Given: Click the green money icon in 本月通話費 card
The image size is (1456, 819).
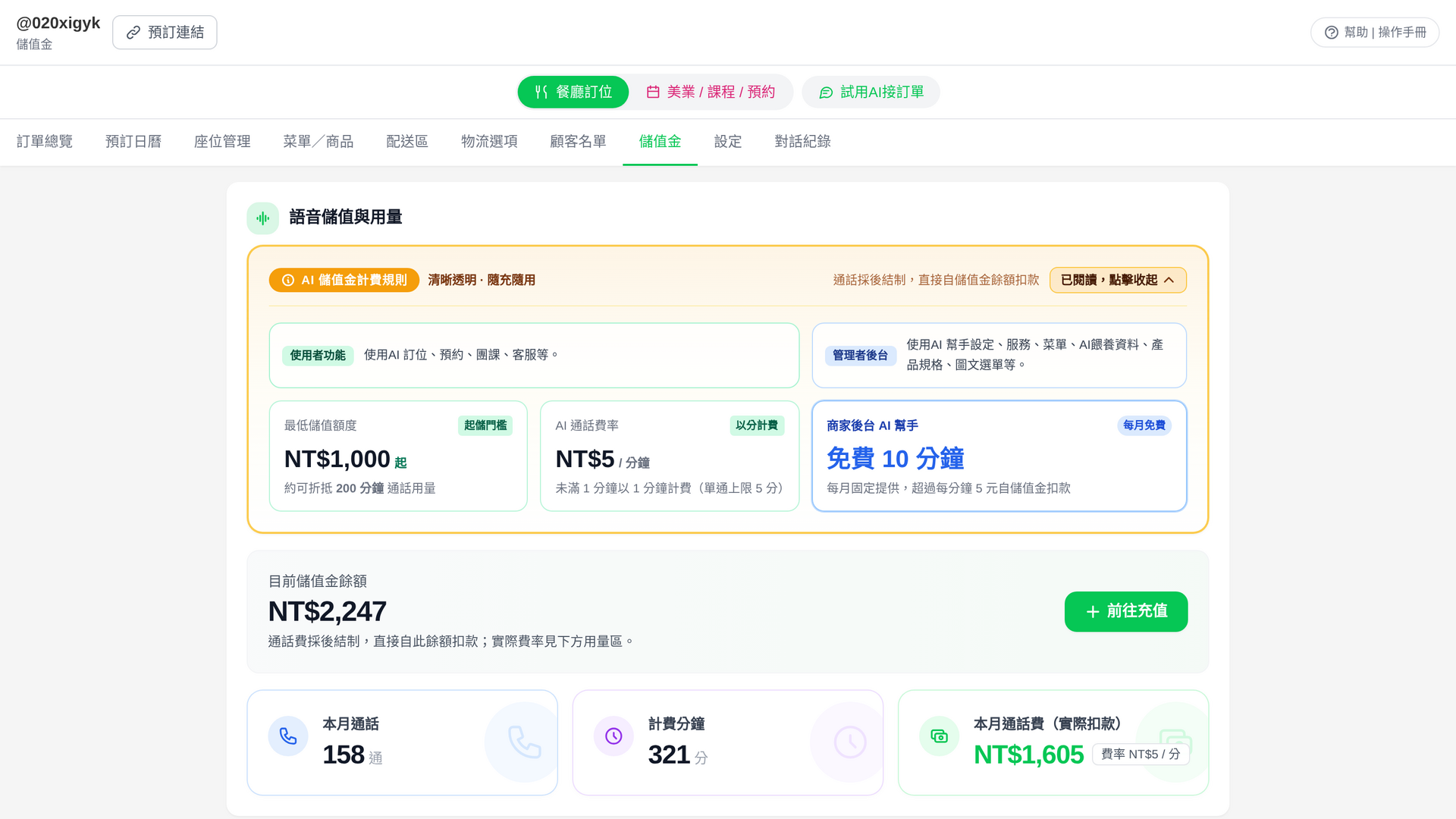Looking at the screenshot, I should pyautogui.click(x=939, y=736).
